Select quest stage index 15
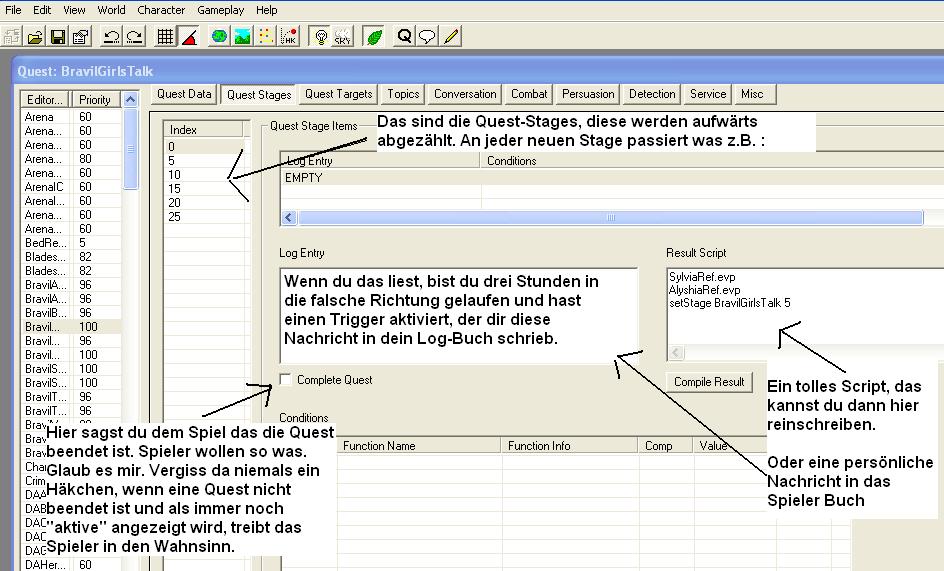 click(x=204, y=189)
